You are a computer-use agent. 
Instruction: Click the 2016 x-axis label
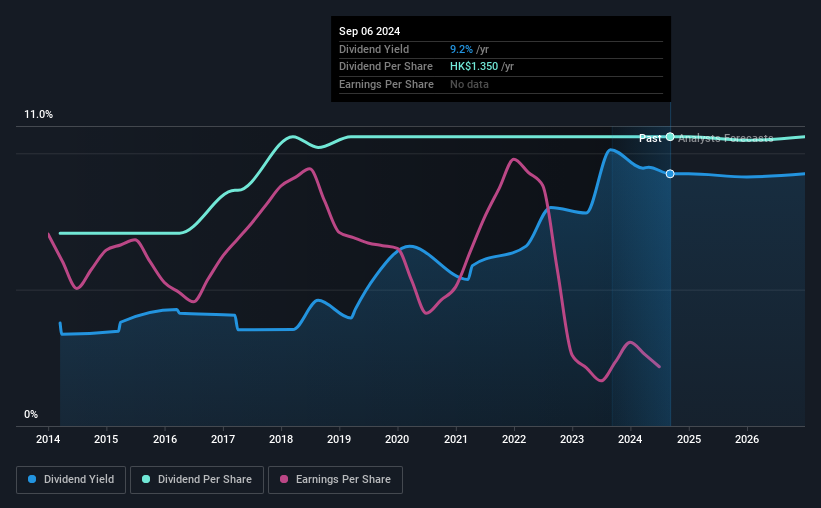click(x=165, y=439)
